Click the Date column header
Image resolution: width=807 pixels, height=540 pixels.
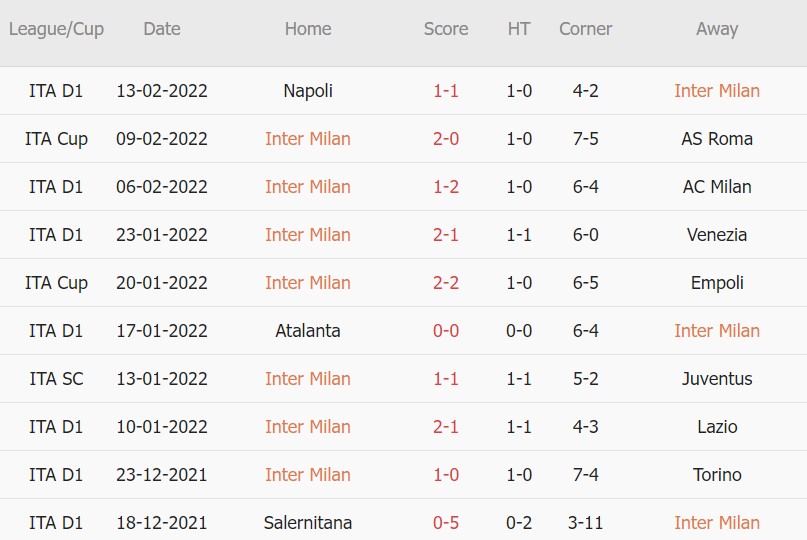tap(162, 29)
